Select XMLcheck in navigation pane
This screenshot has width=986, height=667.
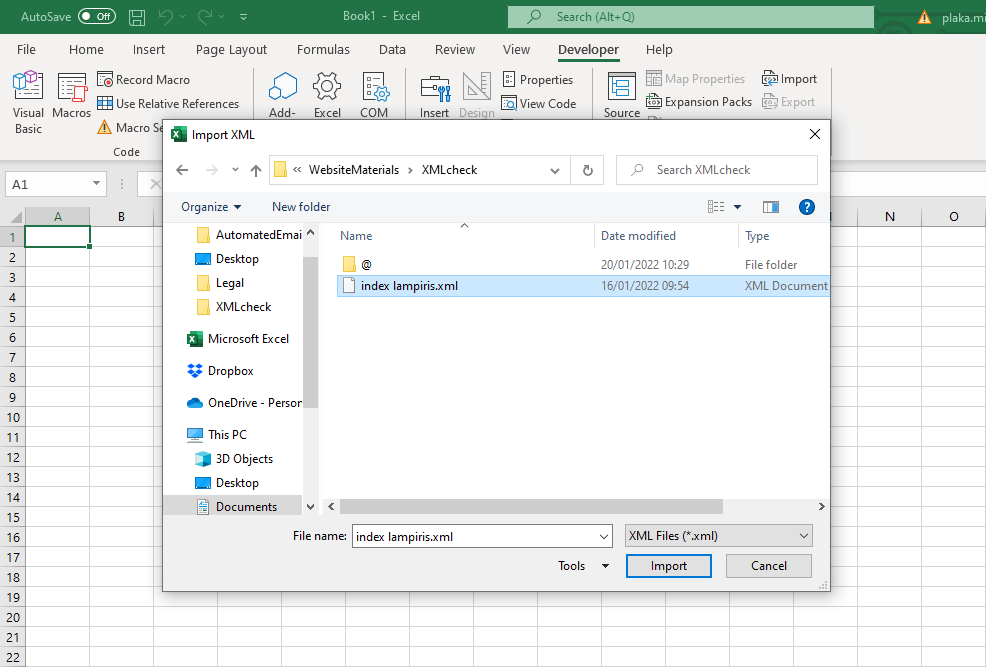pyautogui.click(x=234, y=307)
